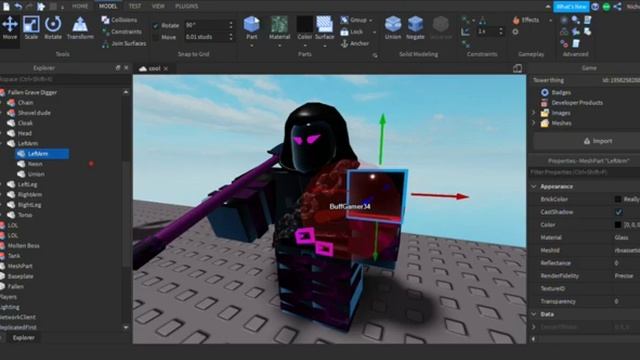Click the Group button
640x360 pixels.
(x=354, y=20)
